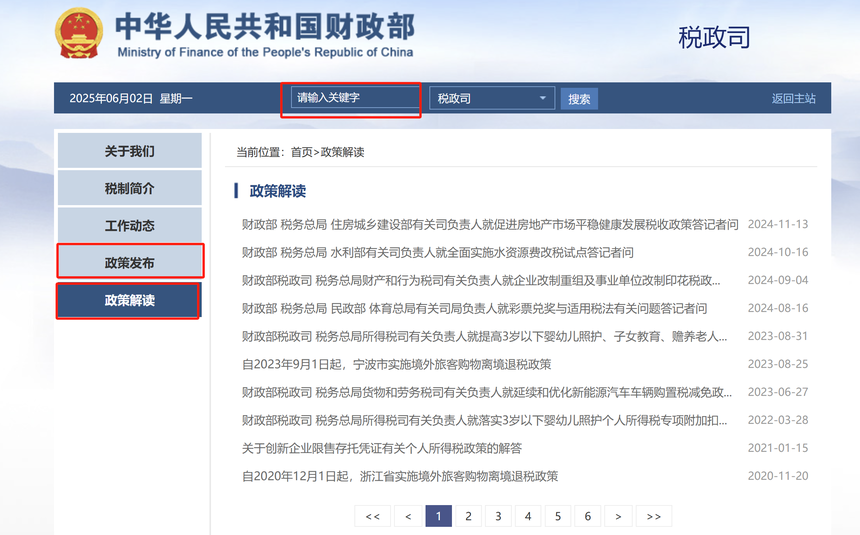Go to 政策发布 sidebar section

click(x=130, y=263)
